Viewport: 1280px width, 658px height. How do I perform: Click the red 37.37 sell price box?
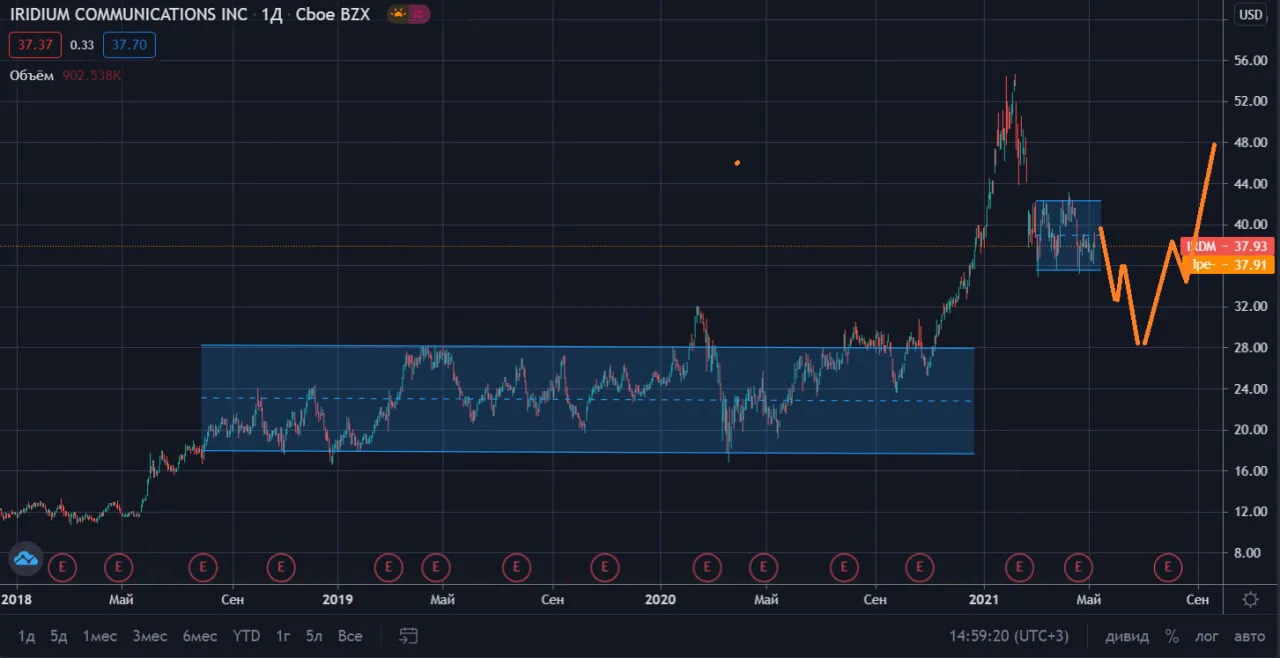click(x=36, y=45)
